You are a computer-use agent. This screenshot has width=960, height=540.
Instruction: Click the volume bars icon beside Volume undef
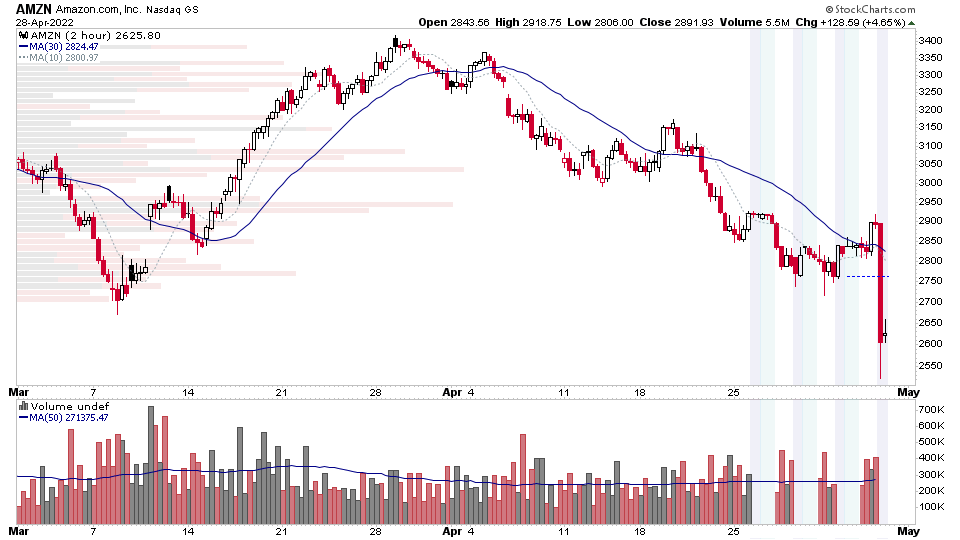pos(23,406)
